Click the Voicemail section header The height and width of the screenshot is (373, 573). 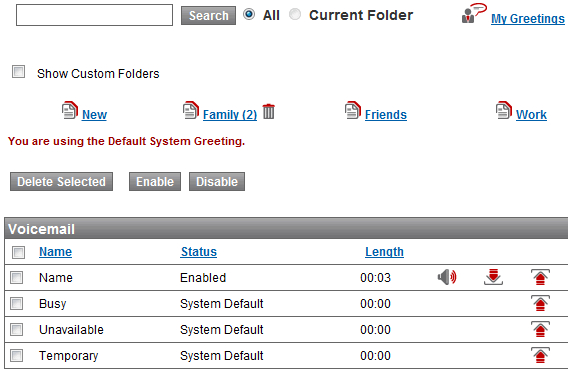click(x=286, y=229)
